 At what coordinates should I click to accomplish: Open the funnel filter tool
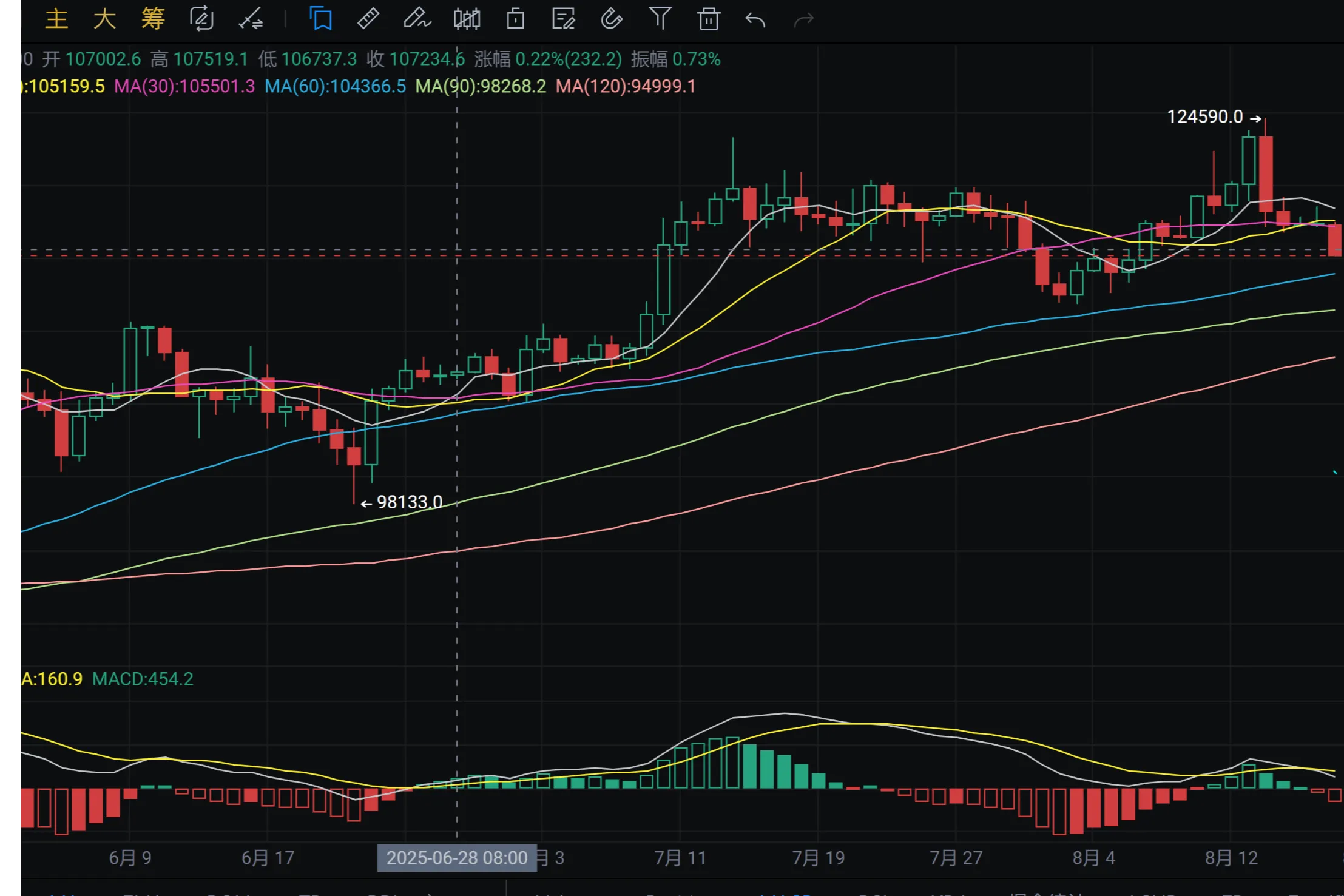click(660, 19)
